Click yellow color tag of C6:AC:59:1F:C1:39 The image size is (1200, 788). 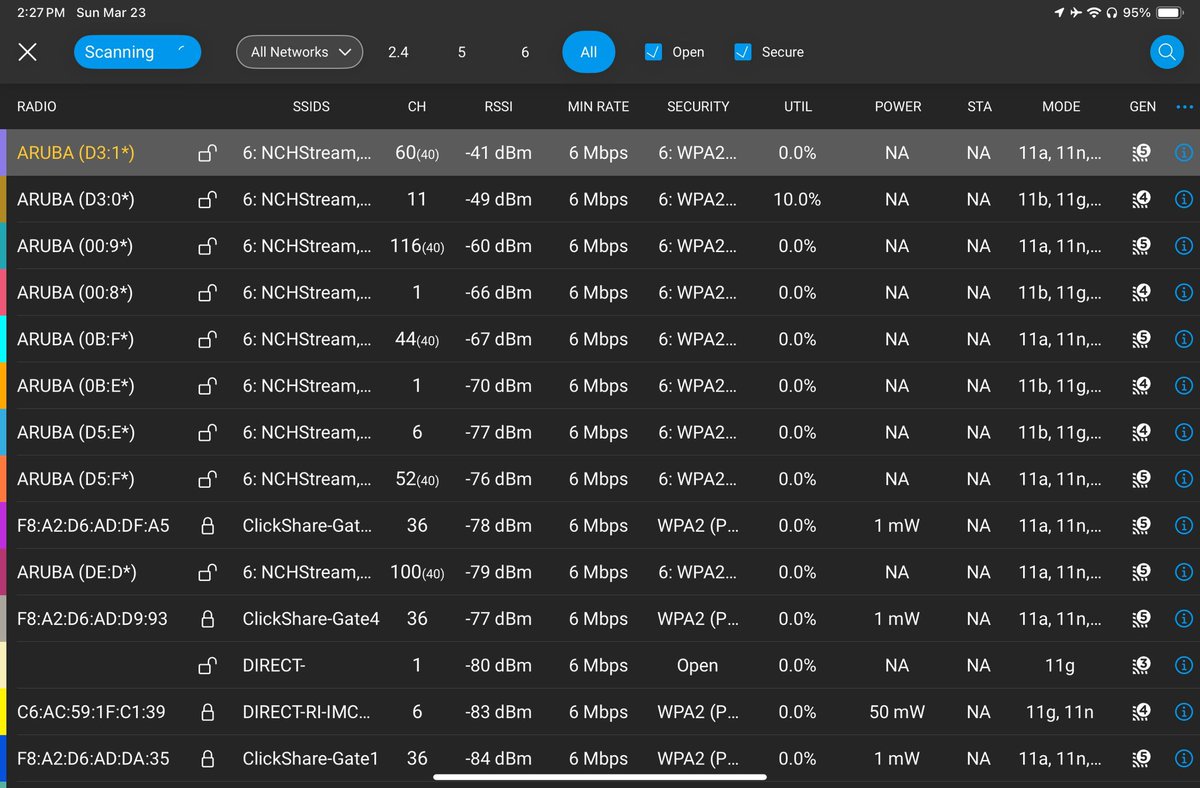pos(3,712)
